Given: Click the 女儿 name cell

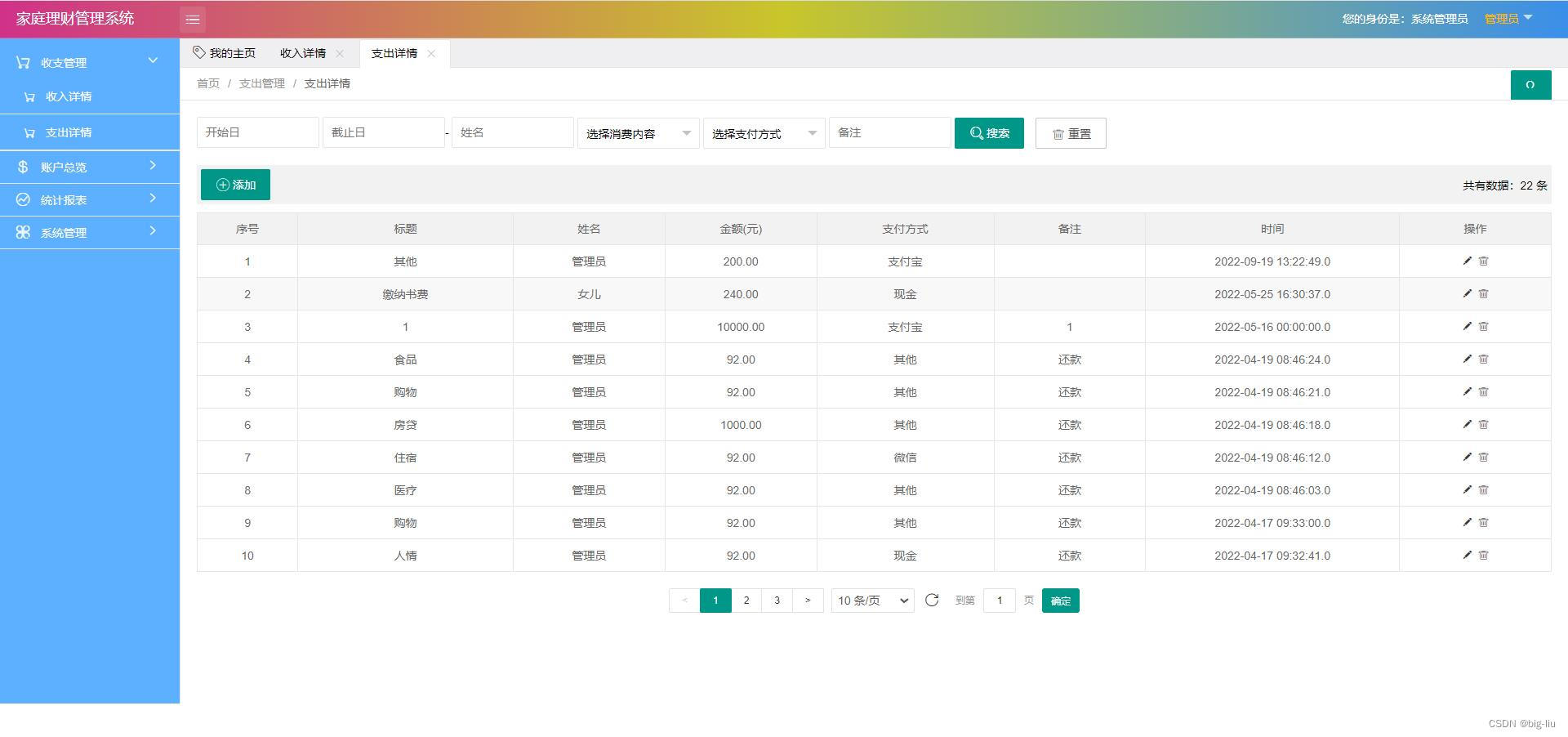Looking at the screenshot, I should point(589,294).
